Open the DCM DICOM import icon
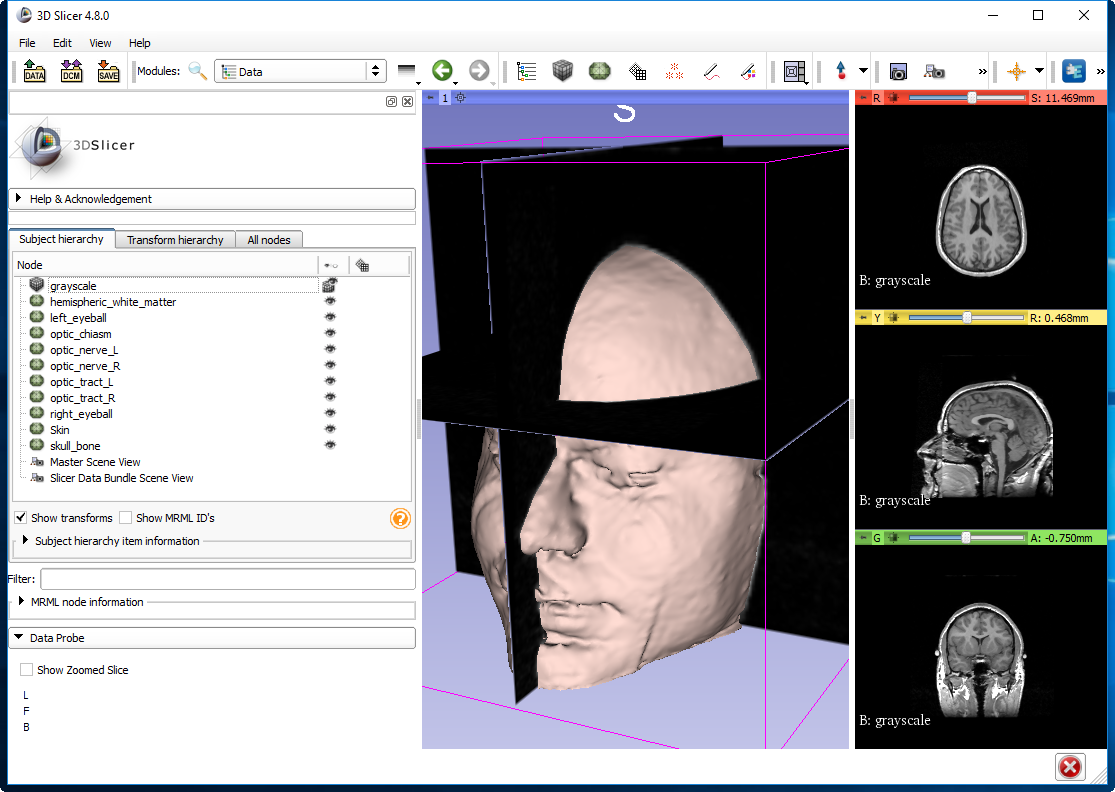 (x=71, y=71)
